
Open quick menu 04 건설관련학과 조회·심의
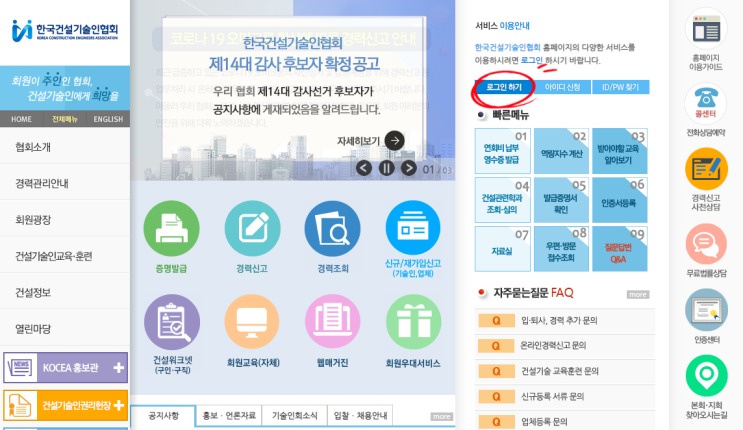(503, 200)
